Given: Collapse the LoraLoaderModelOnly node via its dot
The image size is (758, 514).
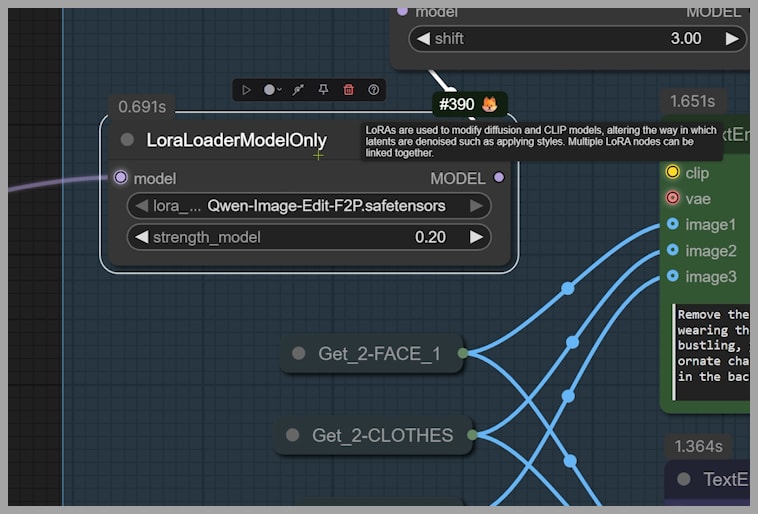Looking at the screenshot, I should (x=127, y=140).
